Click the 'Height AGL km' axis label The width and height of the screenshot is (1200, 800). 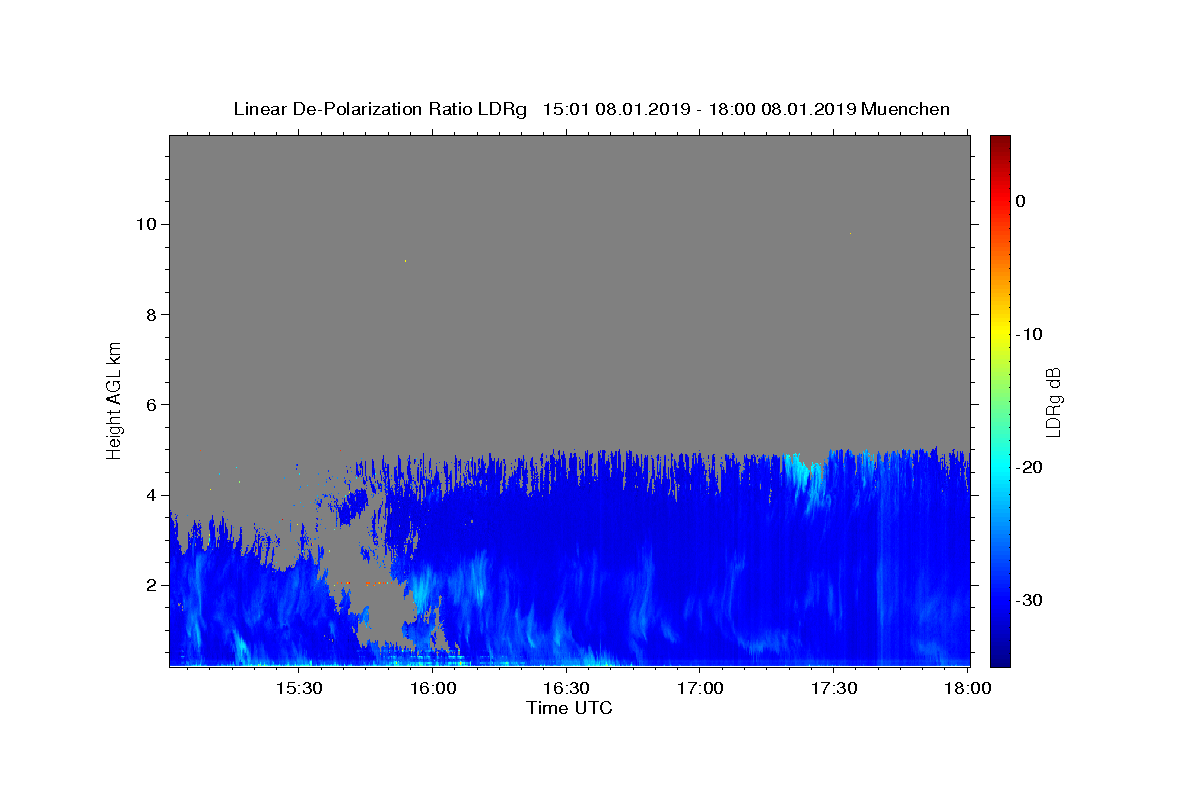(114, 399)
